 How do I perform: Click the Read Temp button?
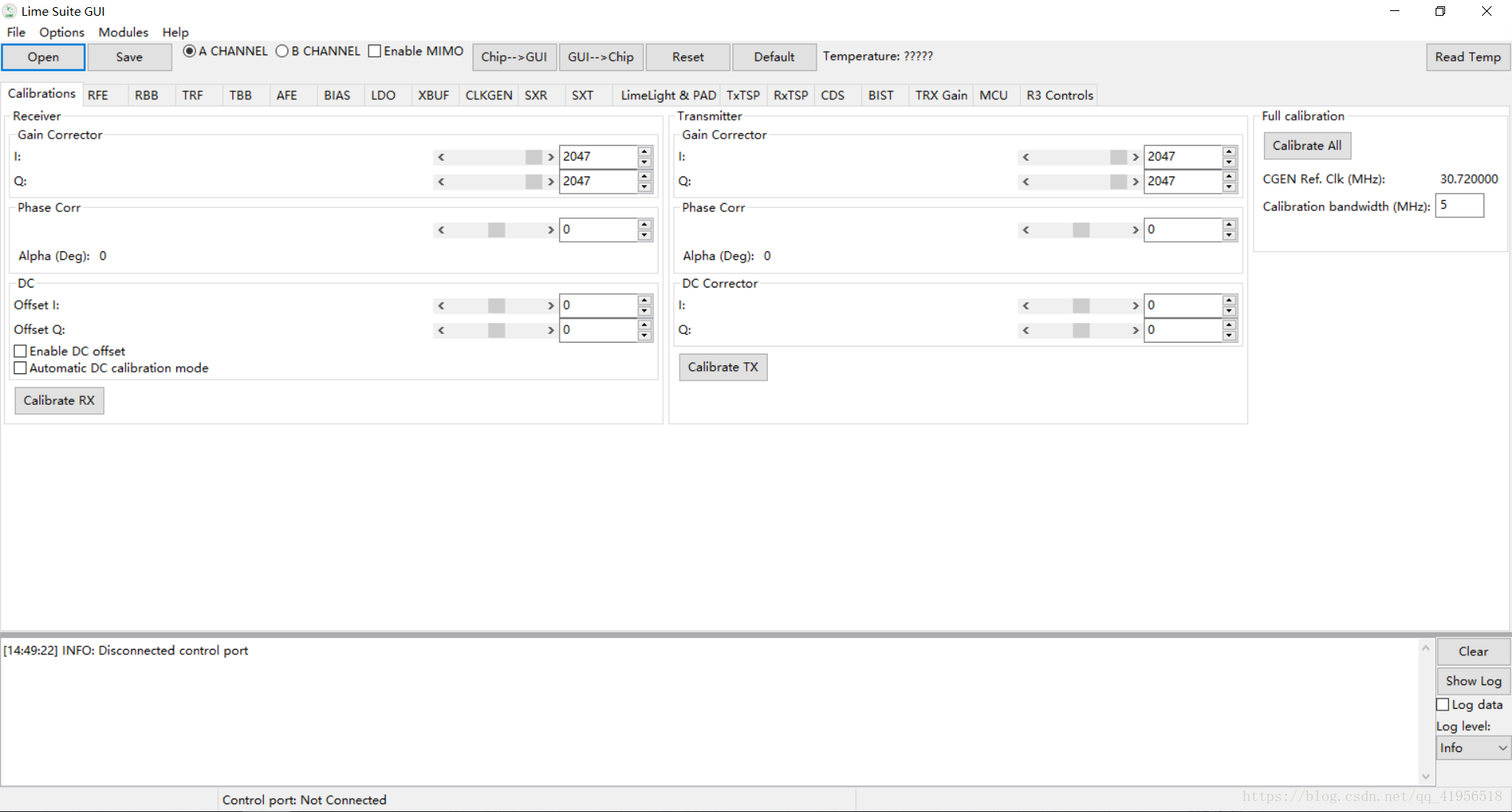(x=1468, y=57)
